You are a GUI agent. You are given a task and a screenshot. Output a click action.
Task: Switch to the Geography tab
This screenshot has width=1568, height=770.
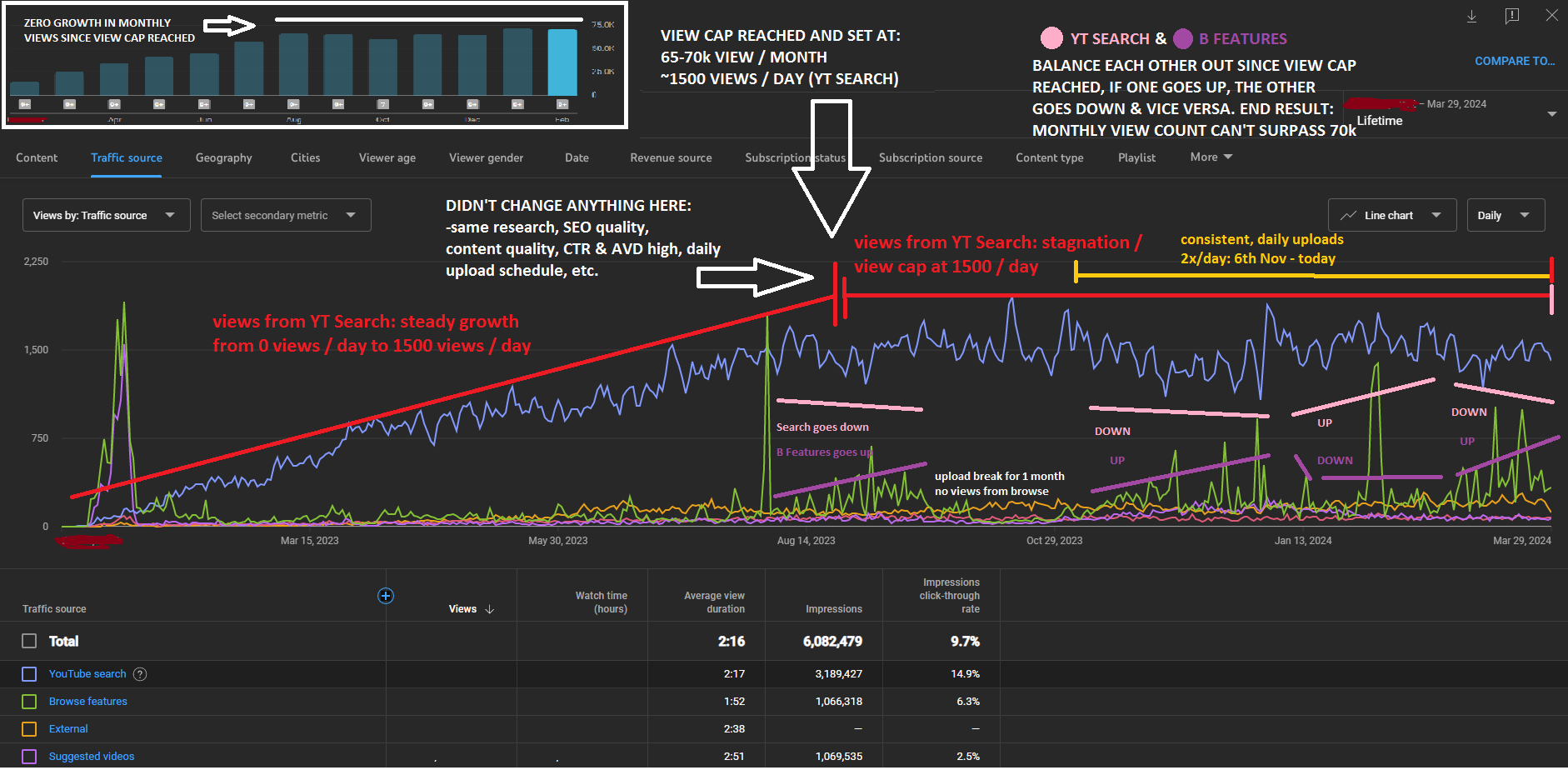[x=223, y=158]
